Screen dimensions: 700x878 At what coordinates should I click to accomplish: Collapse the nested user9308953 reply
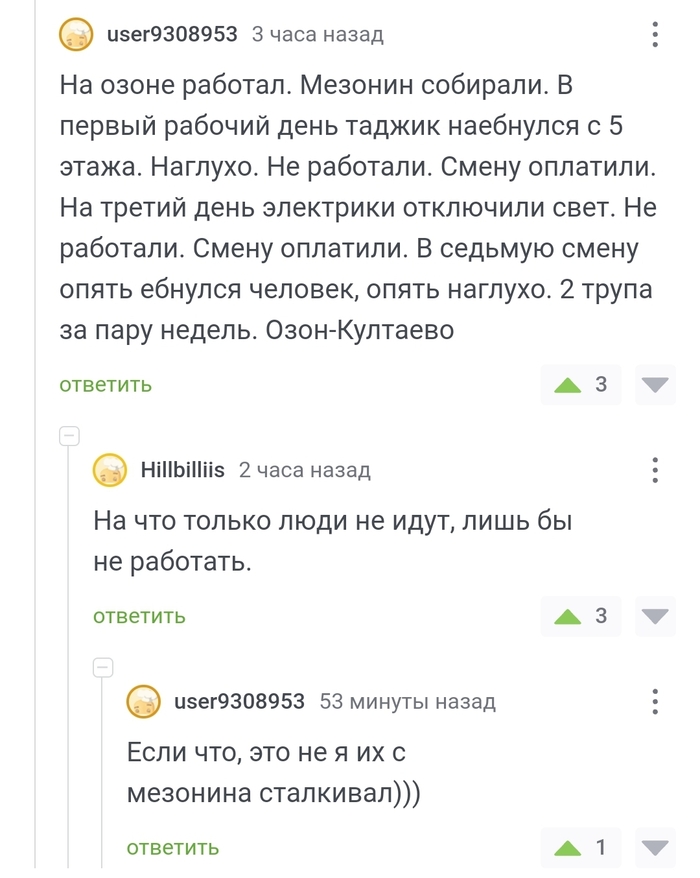point(102,667)
